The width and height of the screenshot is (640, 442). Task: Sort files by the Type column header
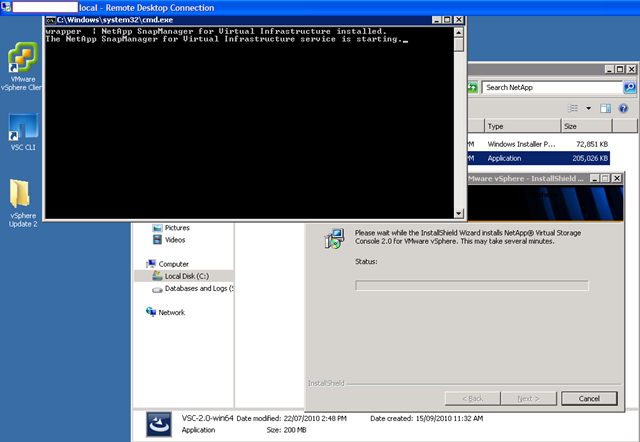(523, 126)
